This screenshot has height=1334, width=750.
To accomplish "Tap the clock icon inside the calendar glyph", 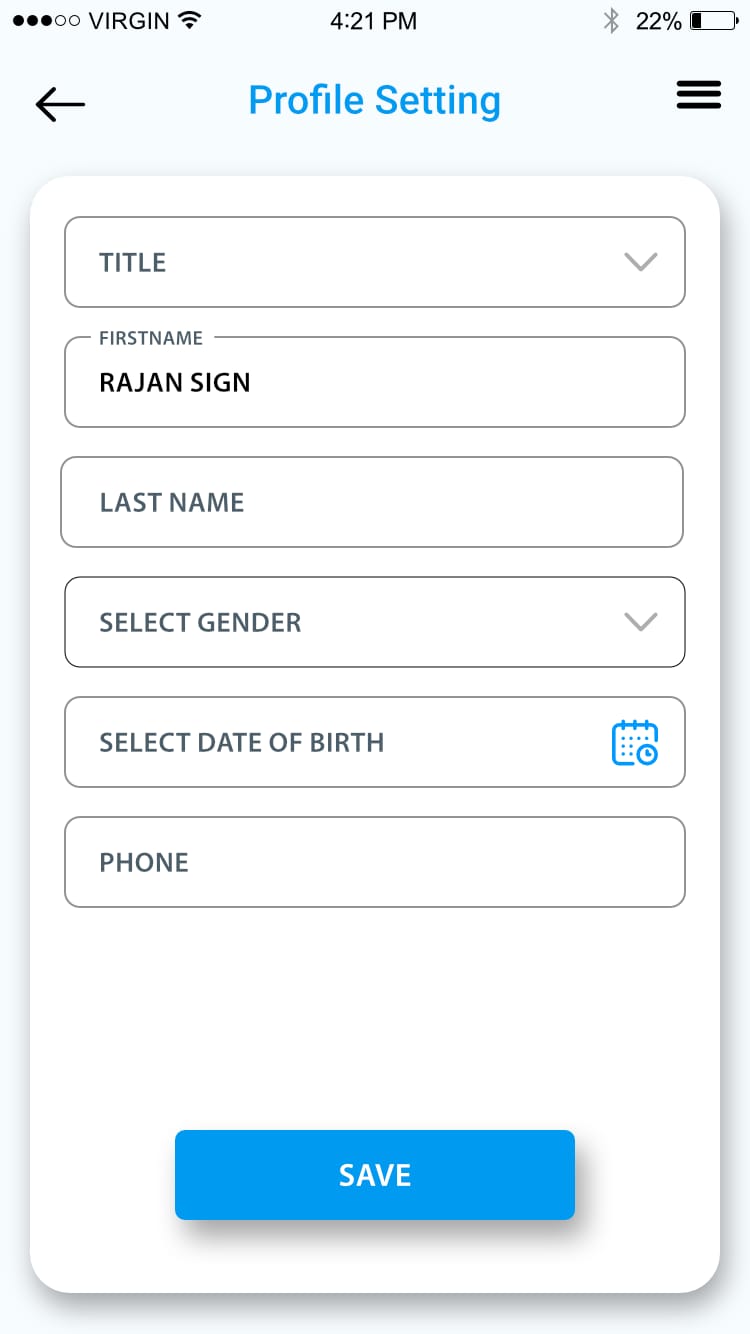I will [649, 753].
